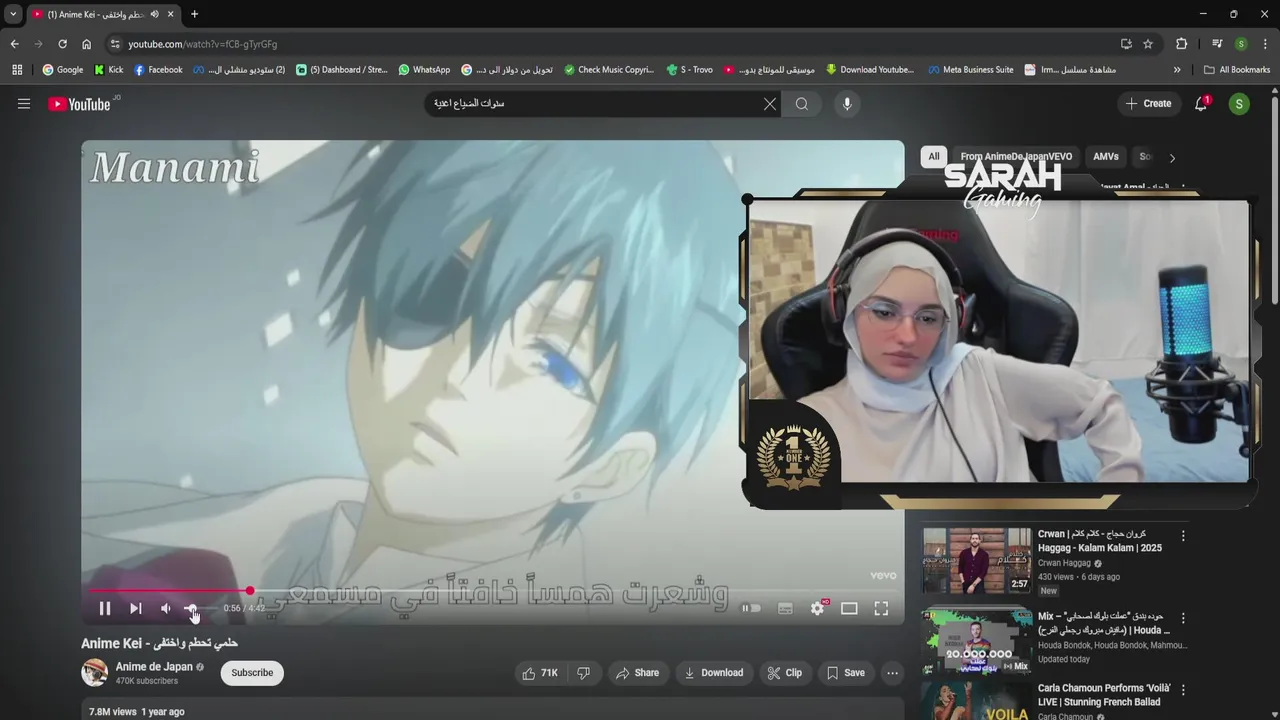The image size is (1280, 720).
Task: Pause the video playback
Action: point(105,608)
